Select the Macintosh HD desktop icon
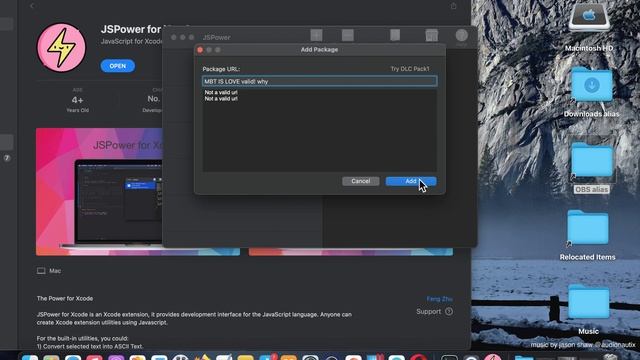This screenshot has height=360, width=640. point(589,18)
